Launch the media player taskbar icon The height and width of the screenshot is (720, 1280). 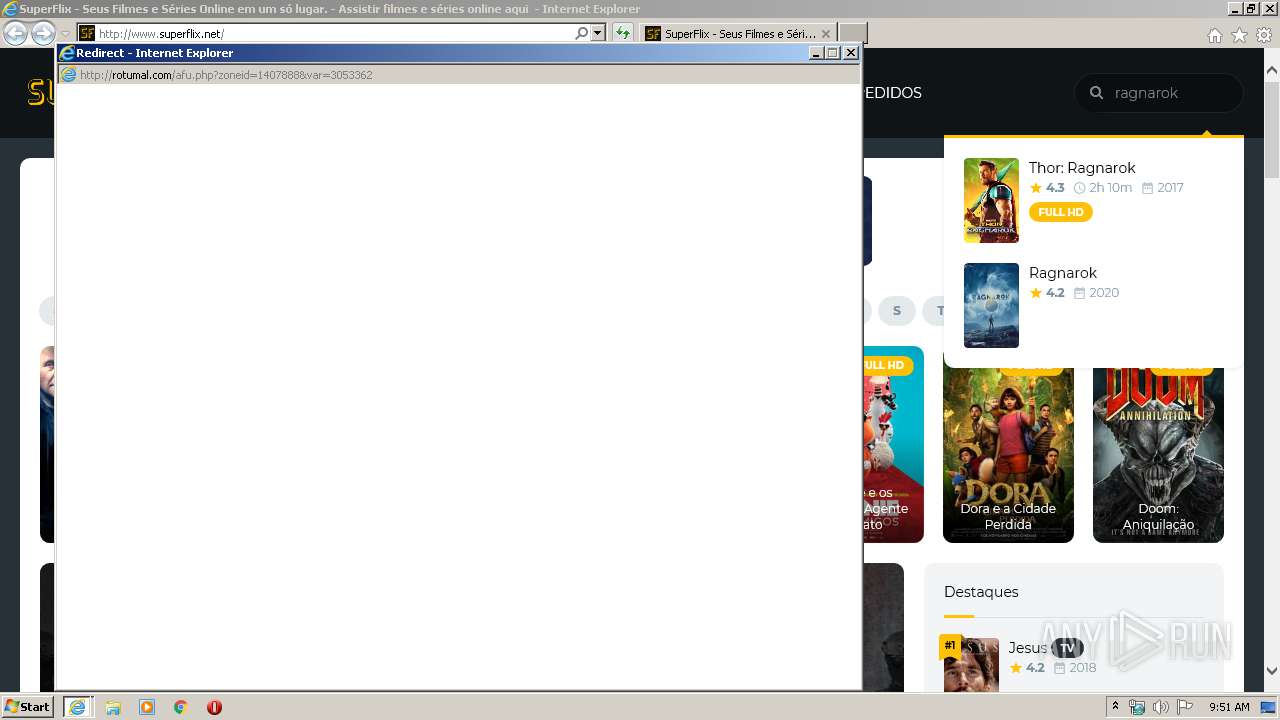pyautogui.click(x=147, y=707)
